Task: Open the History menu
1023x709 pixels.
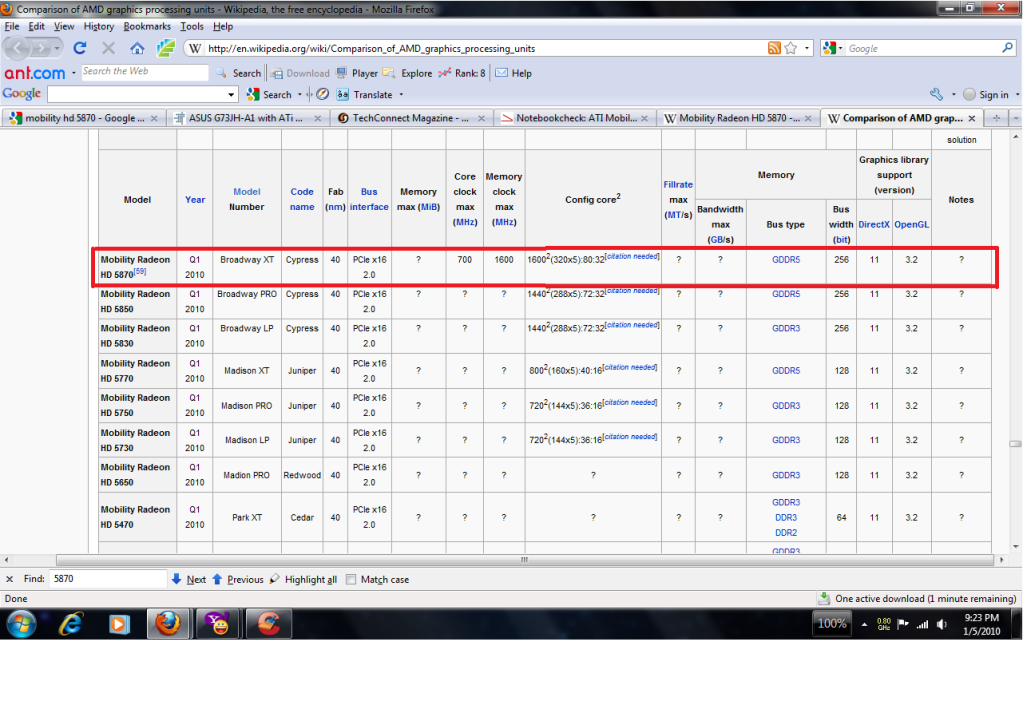Action: (x=99, y=26)
